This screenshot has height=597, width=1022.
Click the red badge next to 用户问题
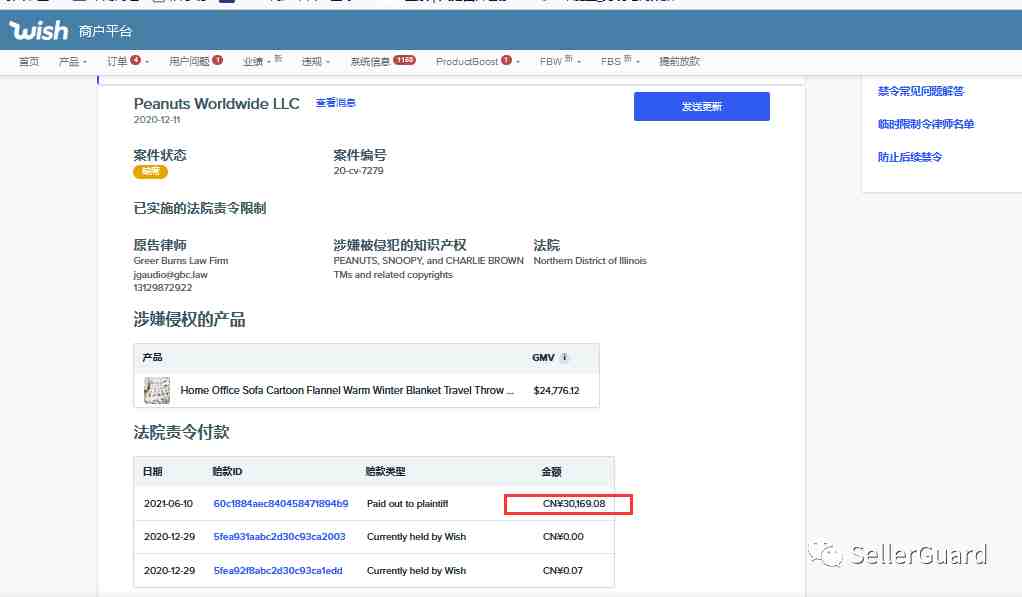(x=218, y=60)
